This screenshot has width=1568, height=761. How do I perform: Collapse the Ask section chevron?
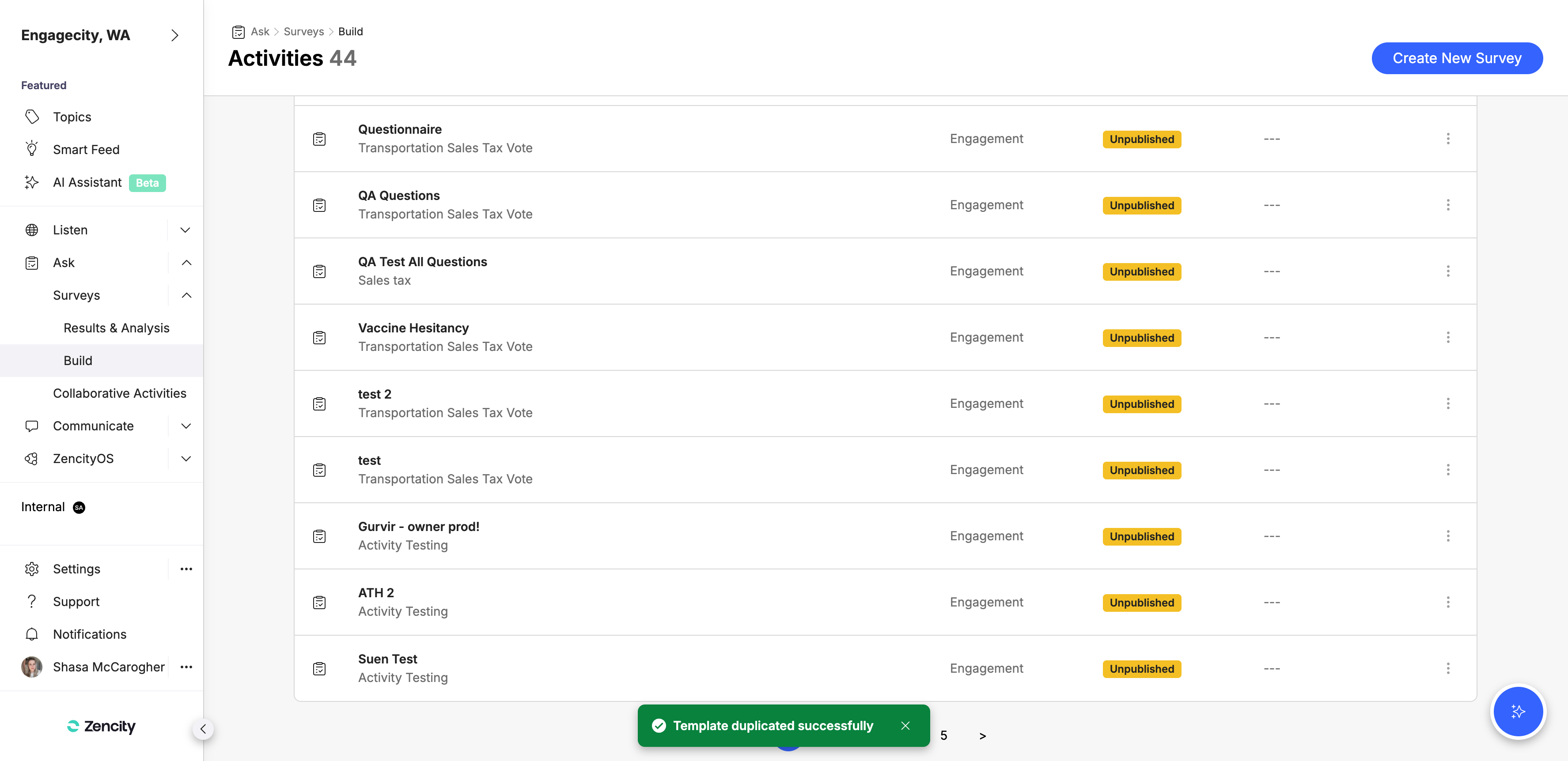(186, 263)
